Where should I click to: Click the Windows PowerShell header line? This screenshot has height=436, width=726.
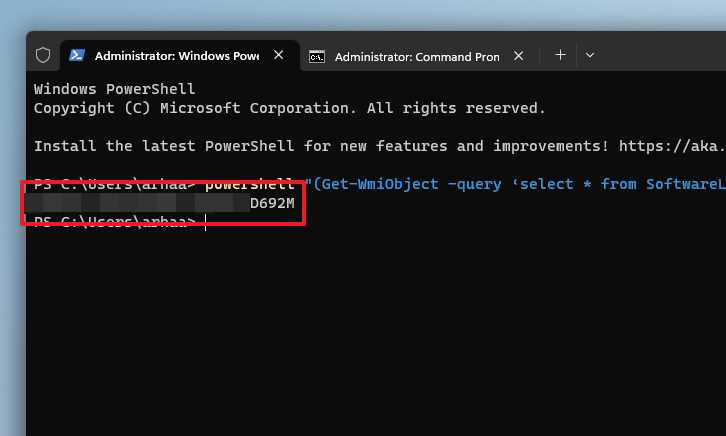pos(114,89)
